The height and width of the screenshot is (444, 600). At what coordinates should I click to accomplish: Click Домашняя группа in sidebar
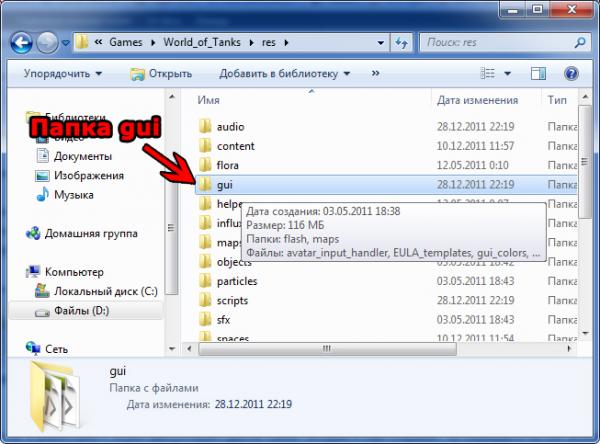[91, 233]
